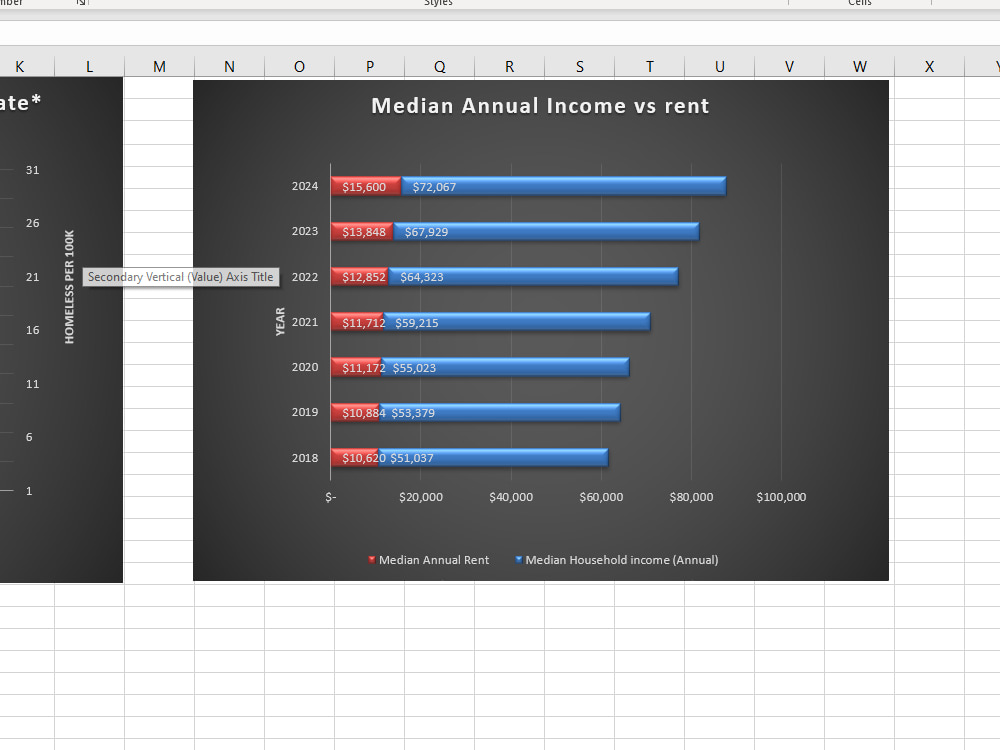Select column N header
Image resolution: width=1000 pixels, height=750 pixels.
tap(230, 66)
